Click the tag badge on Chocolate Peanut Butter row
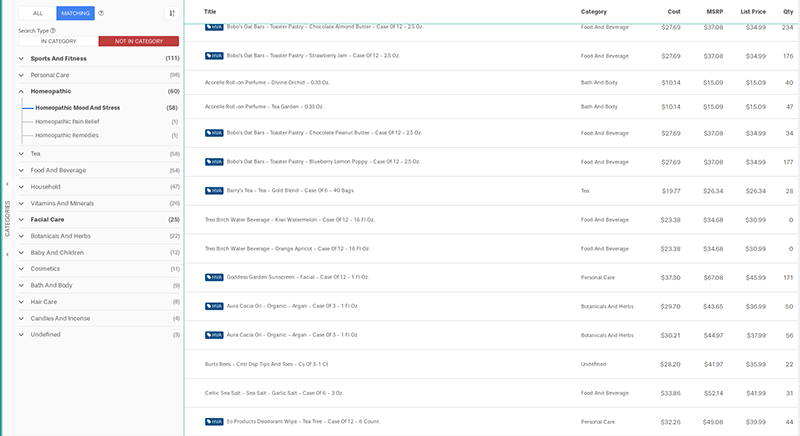This screenshot has width=800, height=436. [214, 133]
